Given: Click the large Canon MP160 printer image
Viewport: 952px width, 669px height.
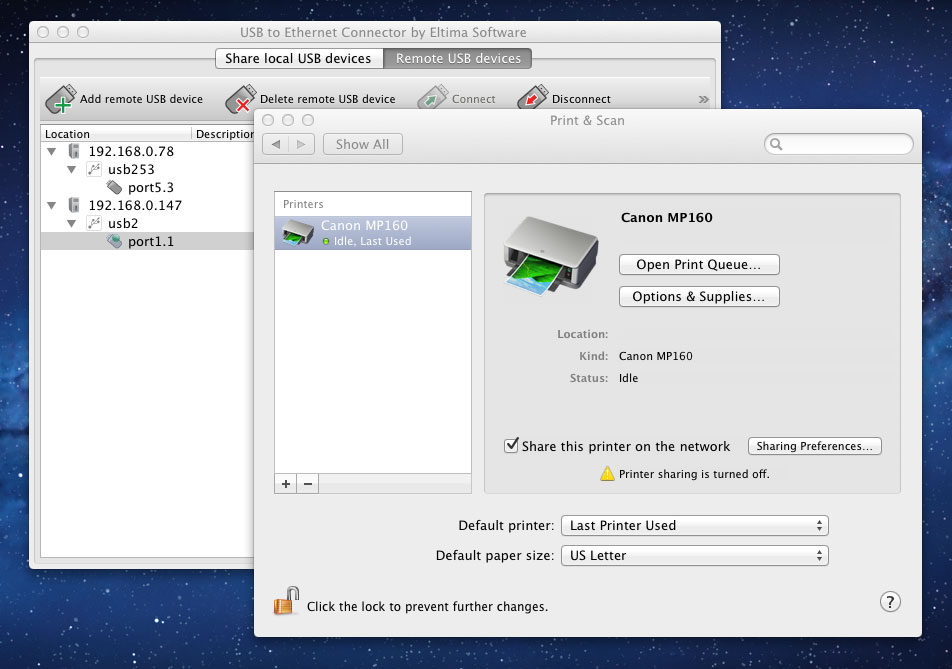Looking at the screenshot, I should point(551,256).
